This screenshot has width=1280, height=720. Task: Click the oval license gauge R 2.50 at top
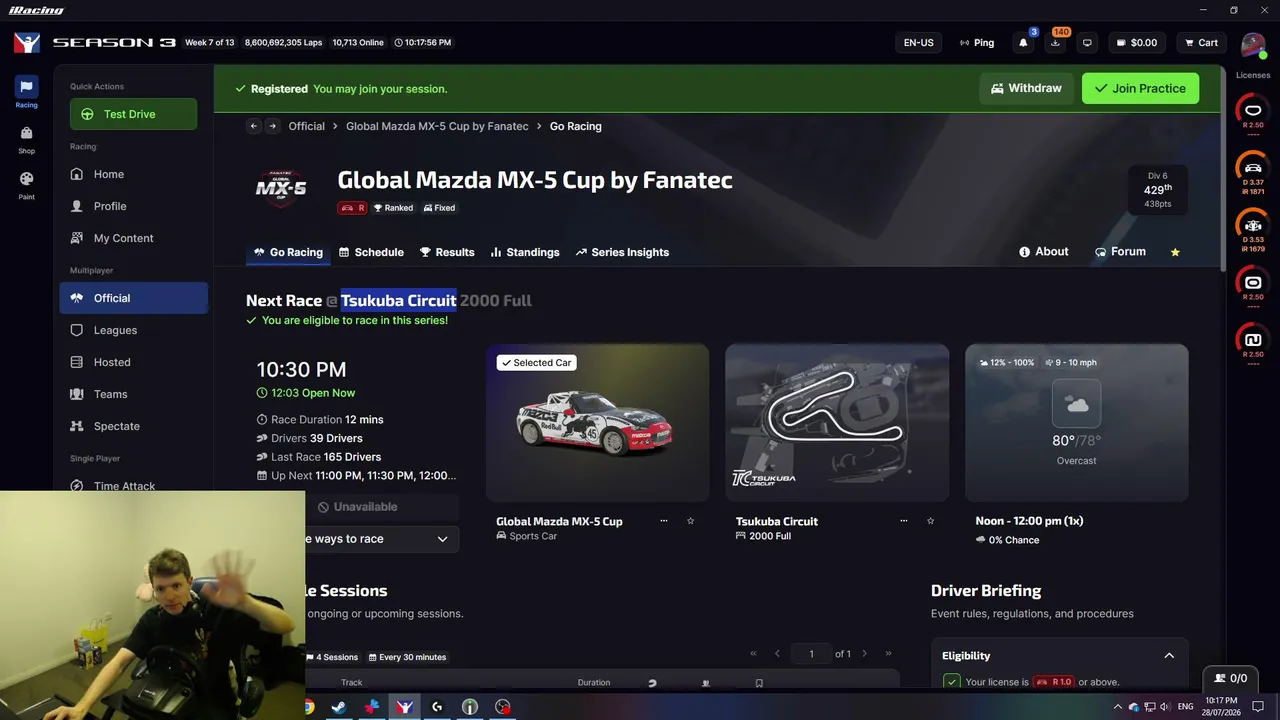click(1253, 112)
